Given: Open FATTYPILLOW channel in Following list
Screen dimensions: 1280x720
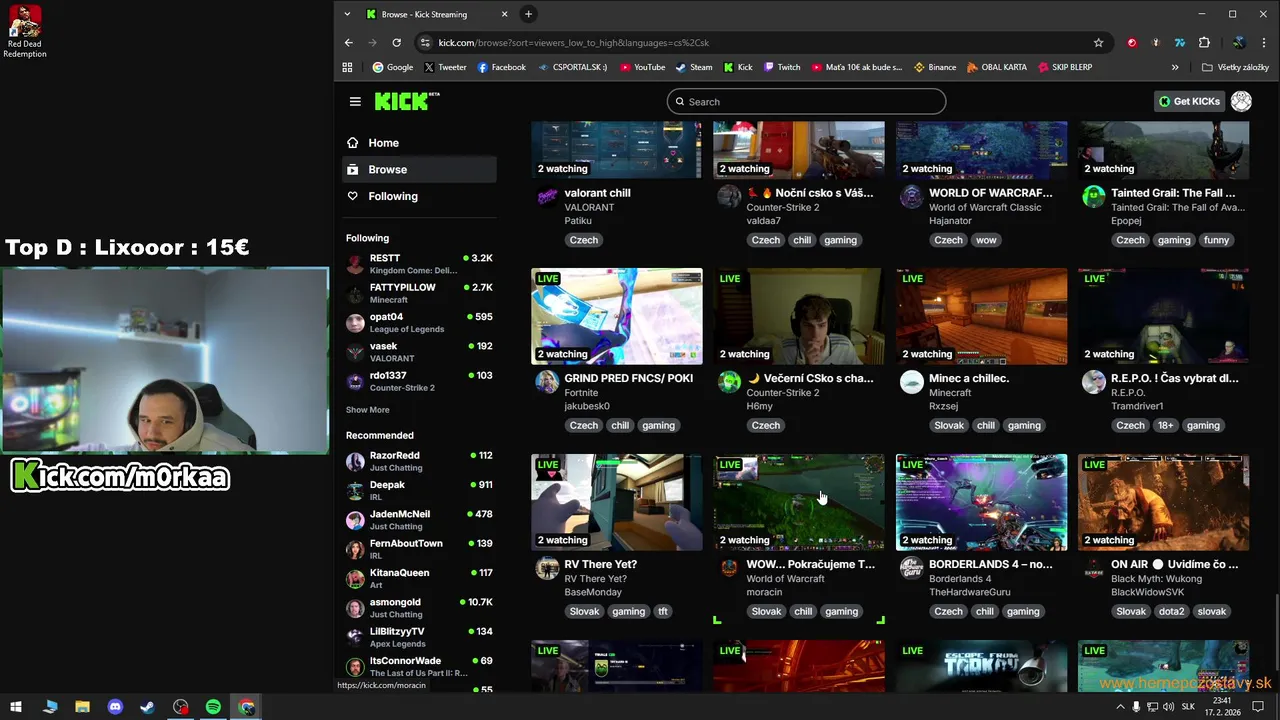Looking at the screenshot, I should pyautogui.click(x=419, y=293).
